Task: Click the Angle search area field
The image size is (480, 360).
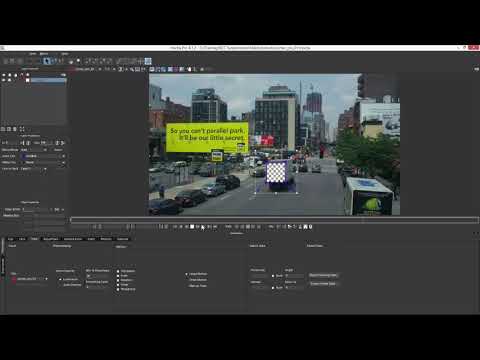Action: tap(294, 276)
